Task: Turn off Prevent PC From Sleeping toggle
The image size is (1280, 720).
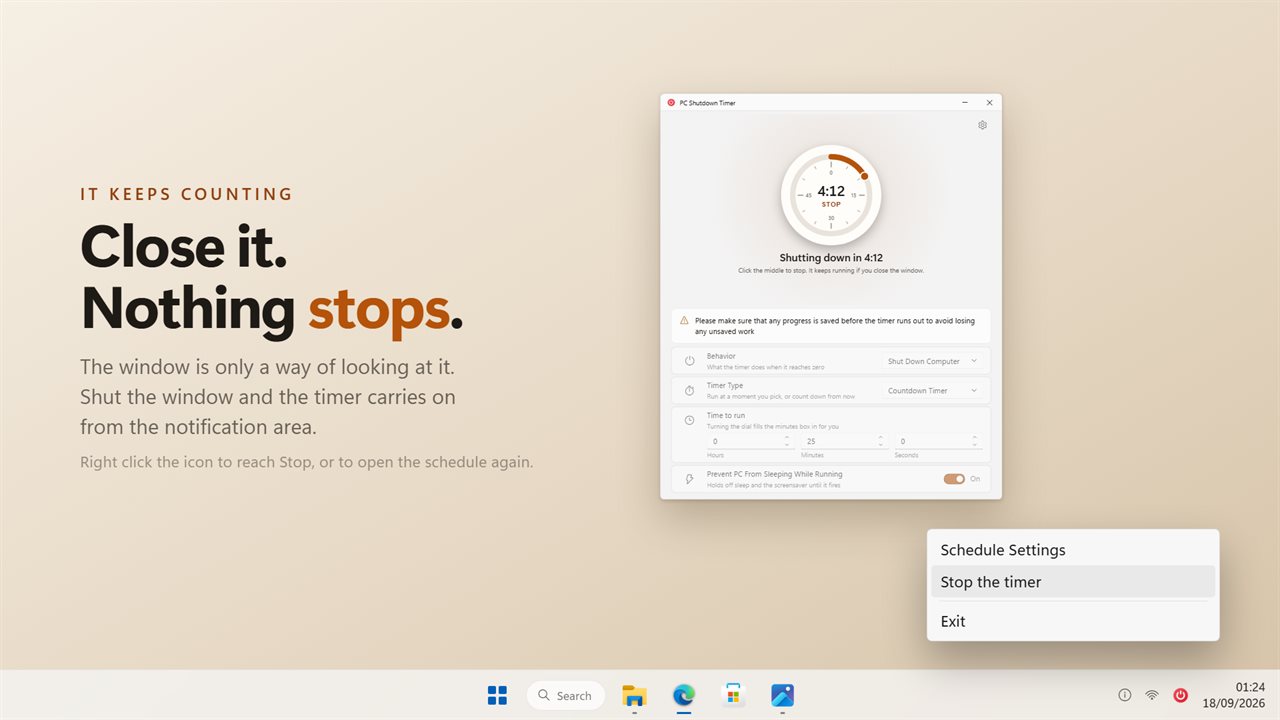Action: pyautogui.click(x=954, y=479)
